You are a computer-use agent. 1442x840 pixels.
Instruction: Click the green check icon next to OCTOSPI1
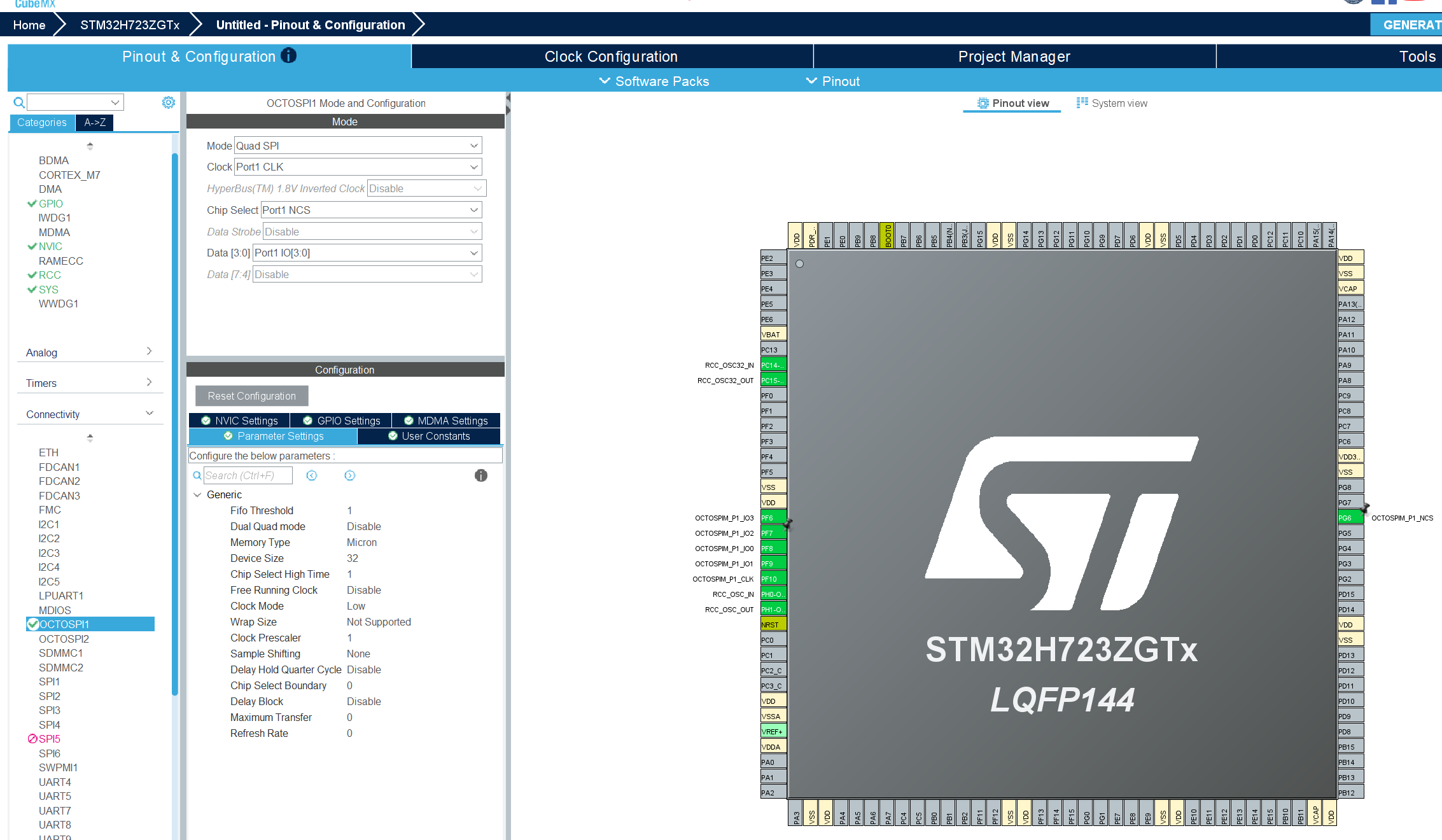(33, 624)
